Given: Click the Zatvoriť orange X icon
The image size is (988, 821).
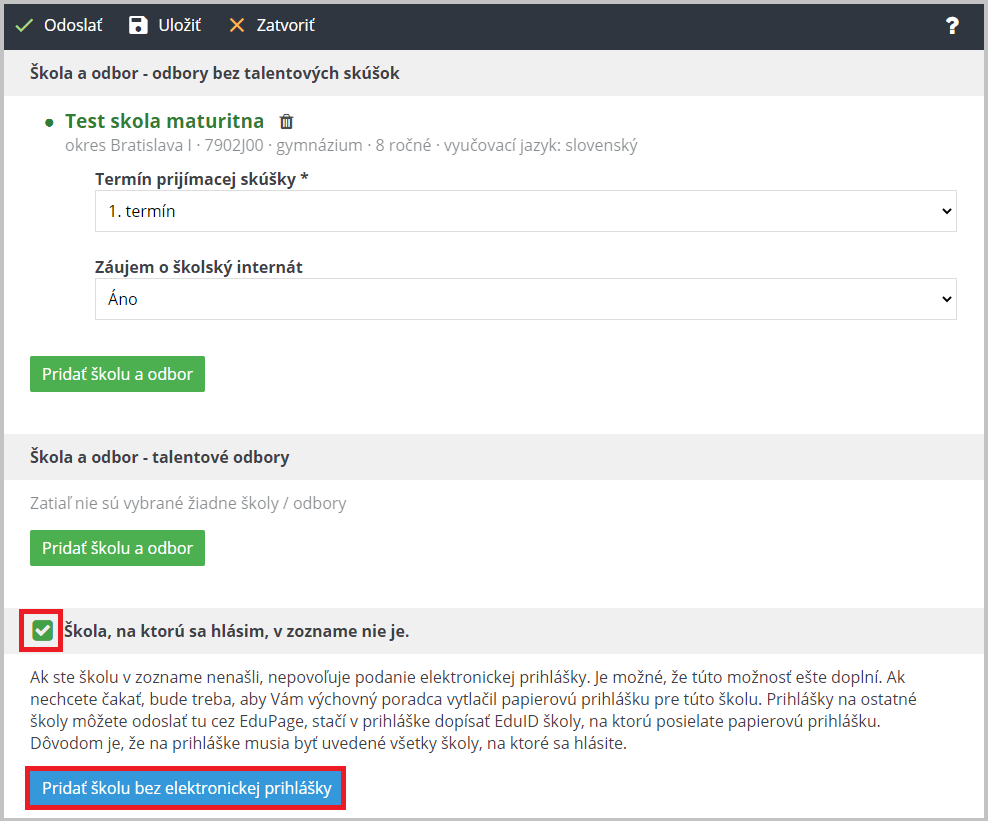Looking at the screenshot, I should (x=236, y=25).
